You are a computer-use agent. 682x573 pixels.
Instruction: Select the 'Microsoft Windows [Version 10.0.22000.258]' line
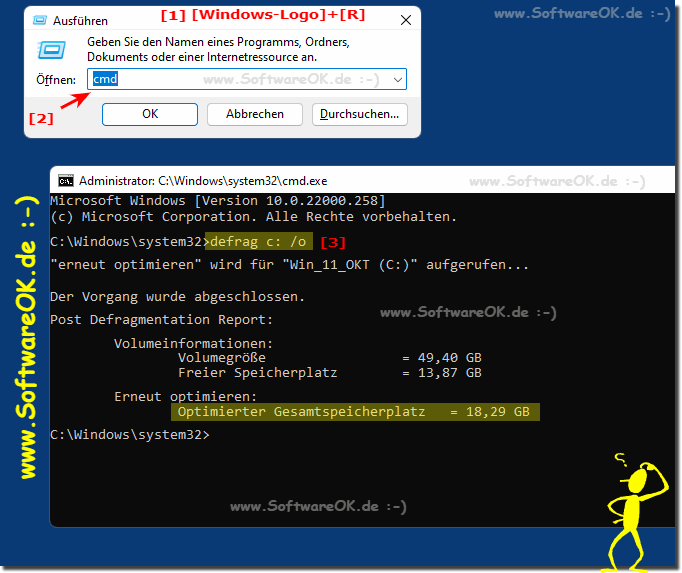click(217, 201)
